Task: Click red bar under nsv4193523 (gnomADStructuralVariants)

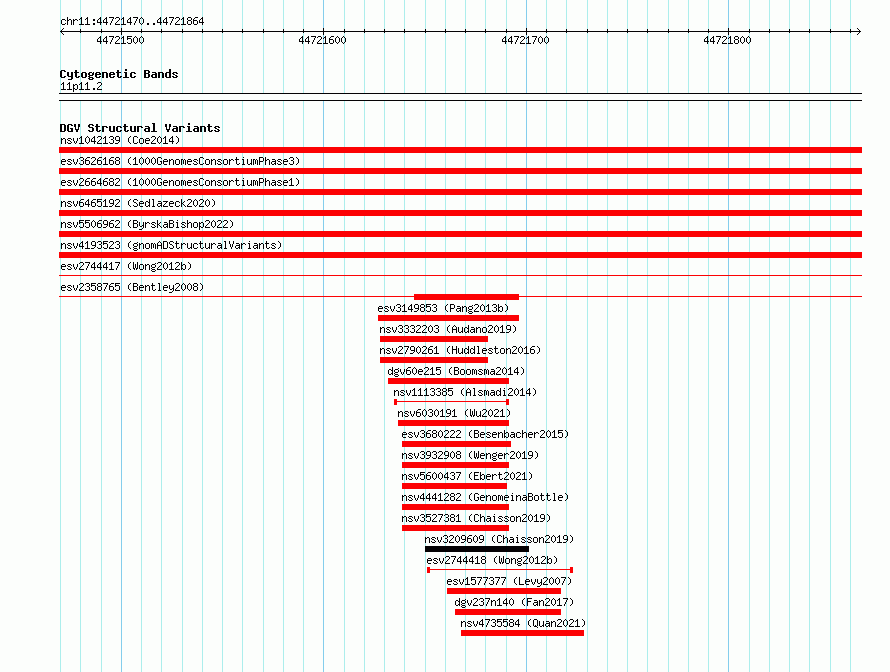Action: pyautogui.click(x=460, y=255)
